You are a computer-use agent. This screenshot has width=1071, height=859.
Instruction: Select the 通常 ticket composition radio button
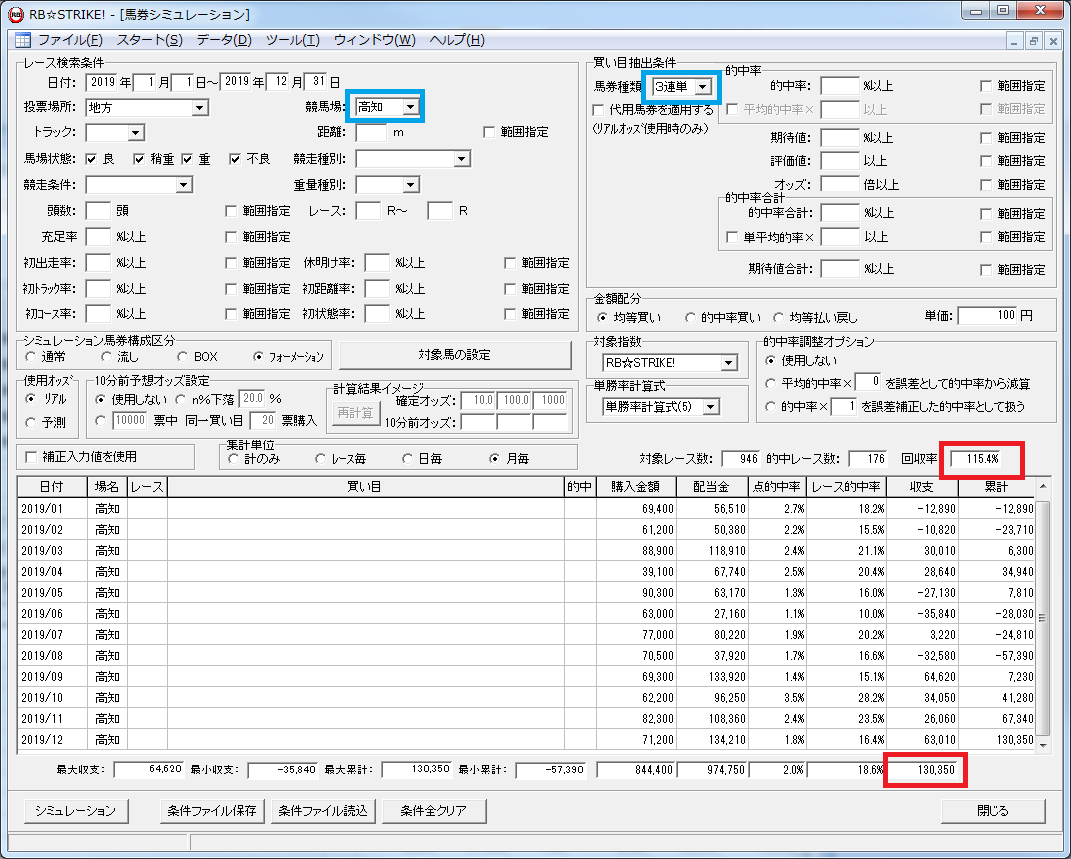(31, 356)
